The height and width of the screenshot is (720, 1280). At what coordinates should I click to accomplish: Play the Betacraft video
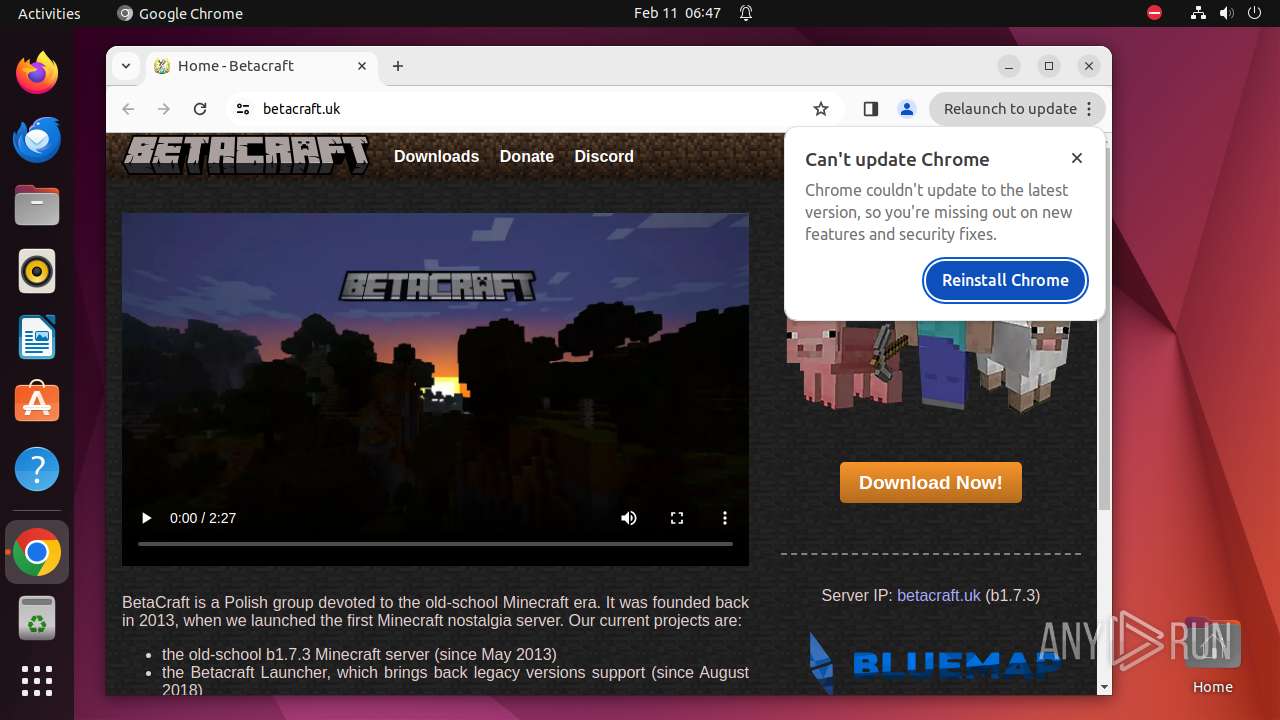coord(147,518)
